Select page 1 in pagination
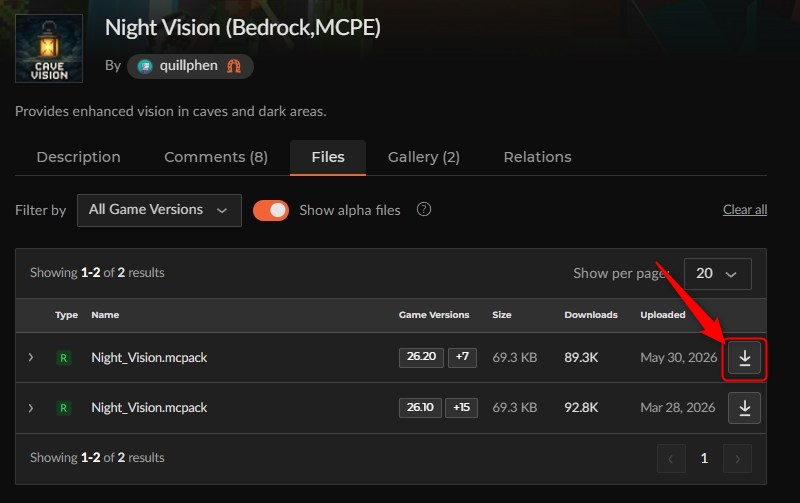 click(704, 459)
